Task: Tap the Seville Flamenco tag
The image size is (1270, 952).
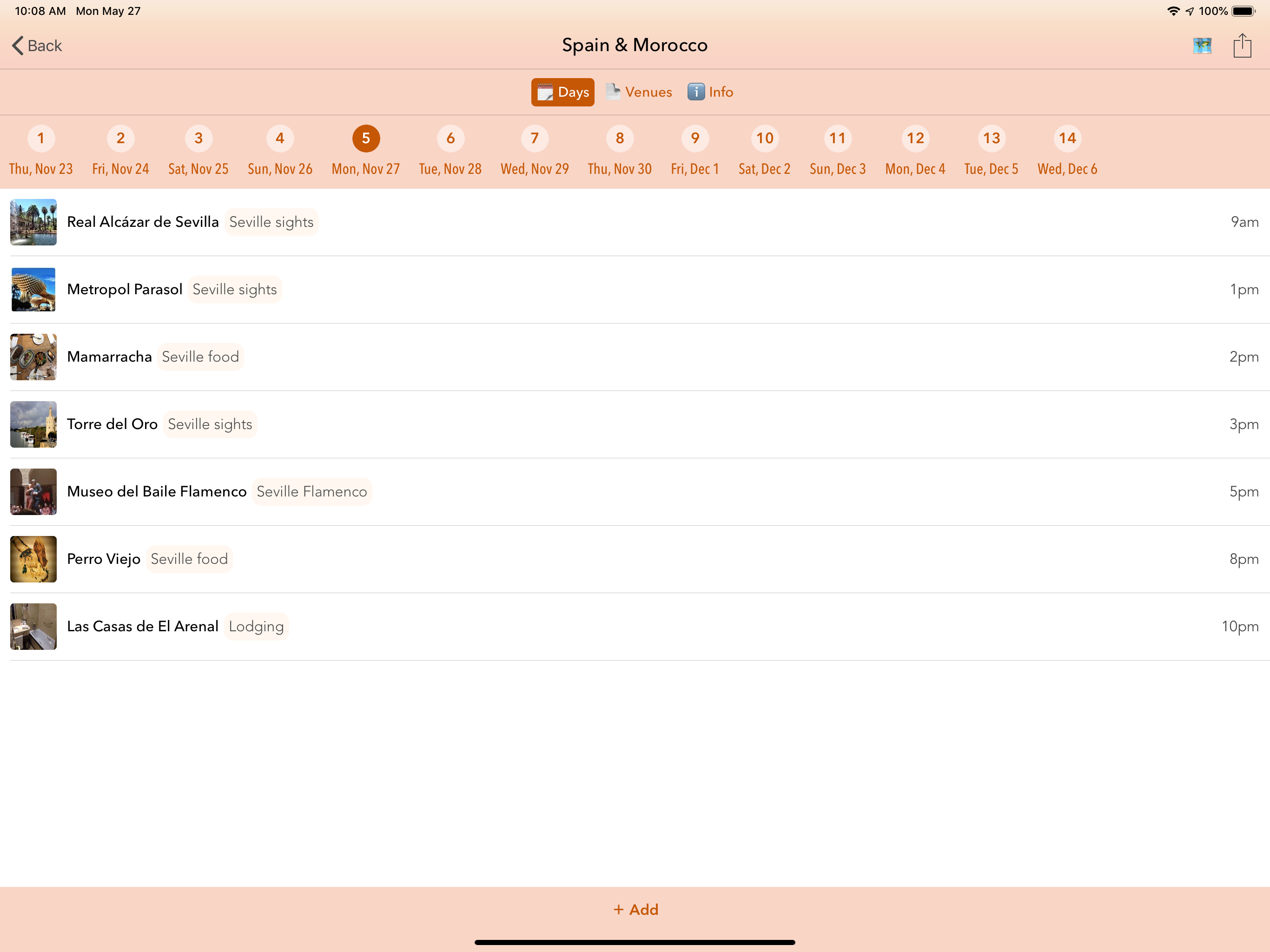Action: pos(311,491)
